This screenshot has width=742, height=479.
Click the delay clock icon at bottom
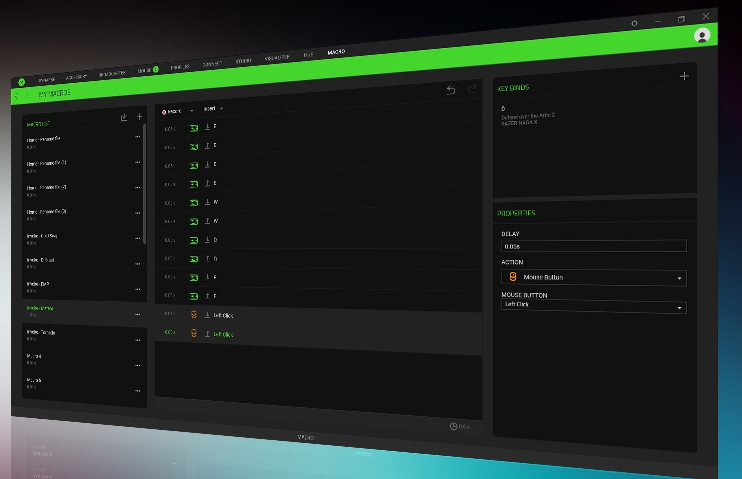pyautogui.click(x=454, y=426)
